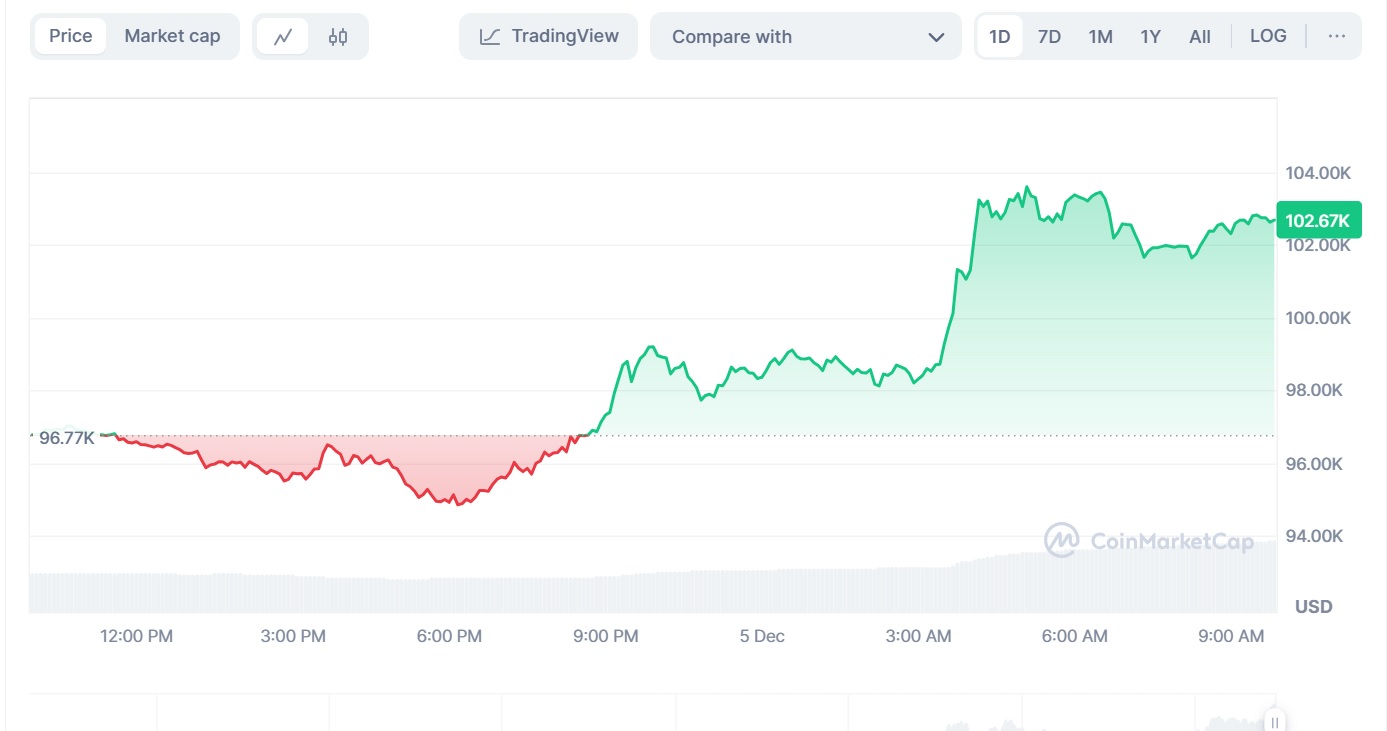
Task: Select the Price tab
Action: (71, 36)
